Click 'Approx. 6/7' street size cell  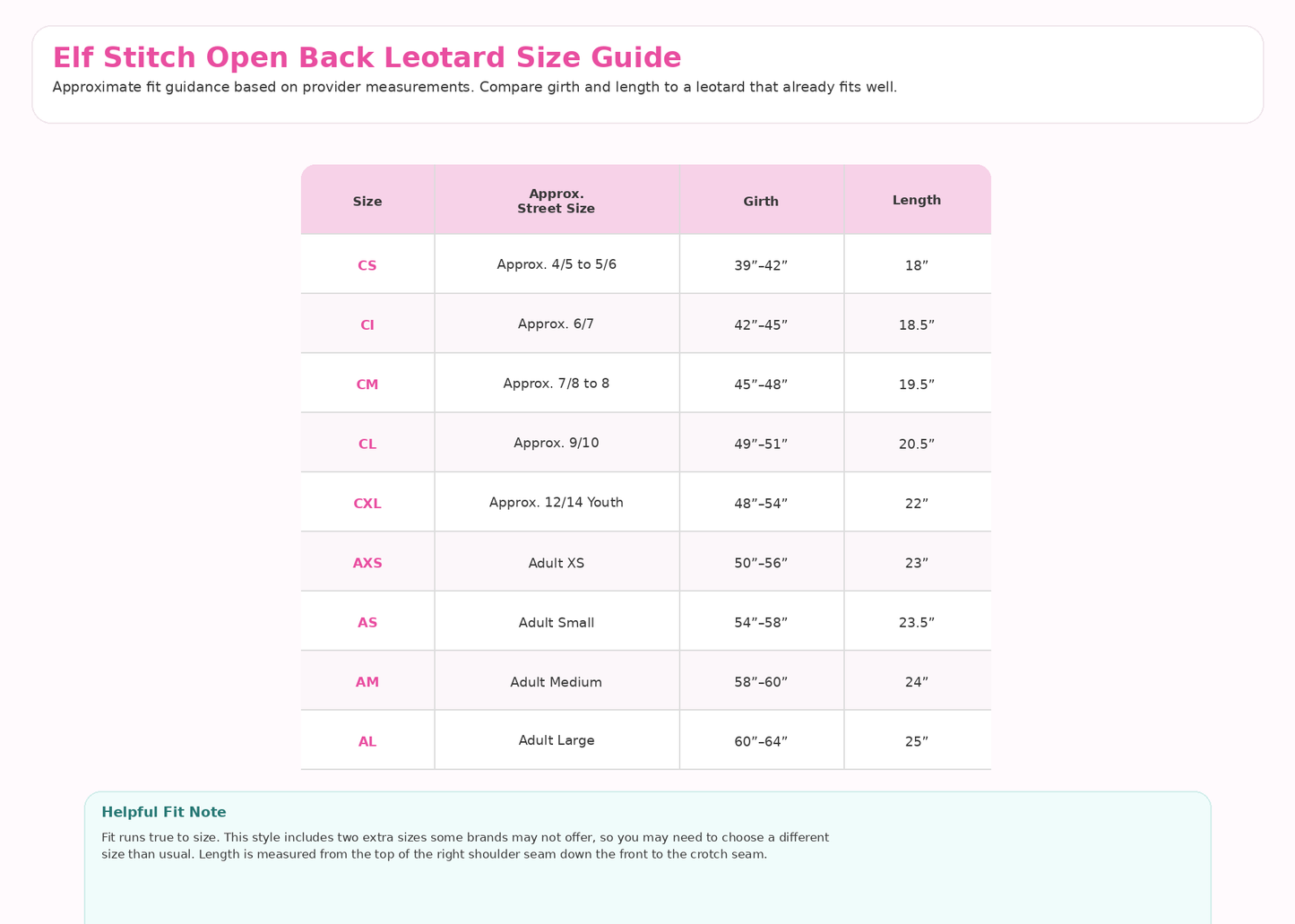click(x=557, y=324)
